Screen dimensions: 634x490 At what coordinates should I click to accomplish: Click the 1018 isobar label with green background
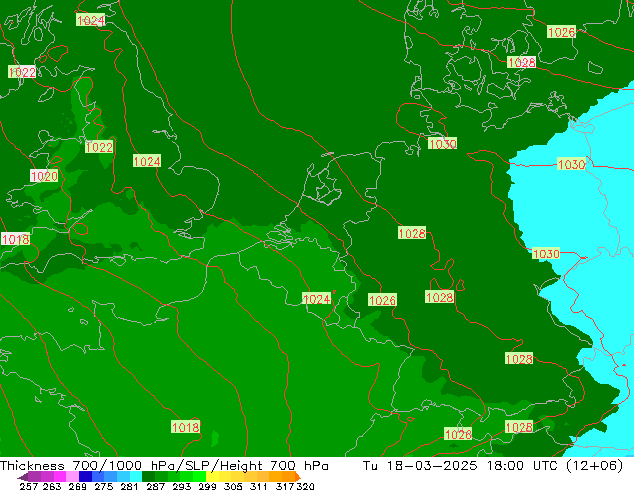pyautogui.click(x=186, y=427)
